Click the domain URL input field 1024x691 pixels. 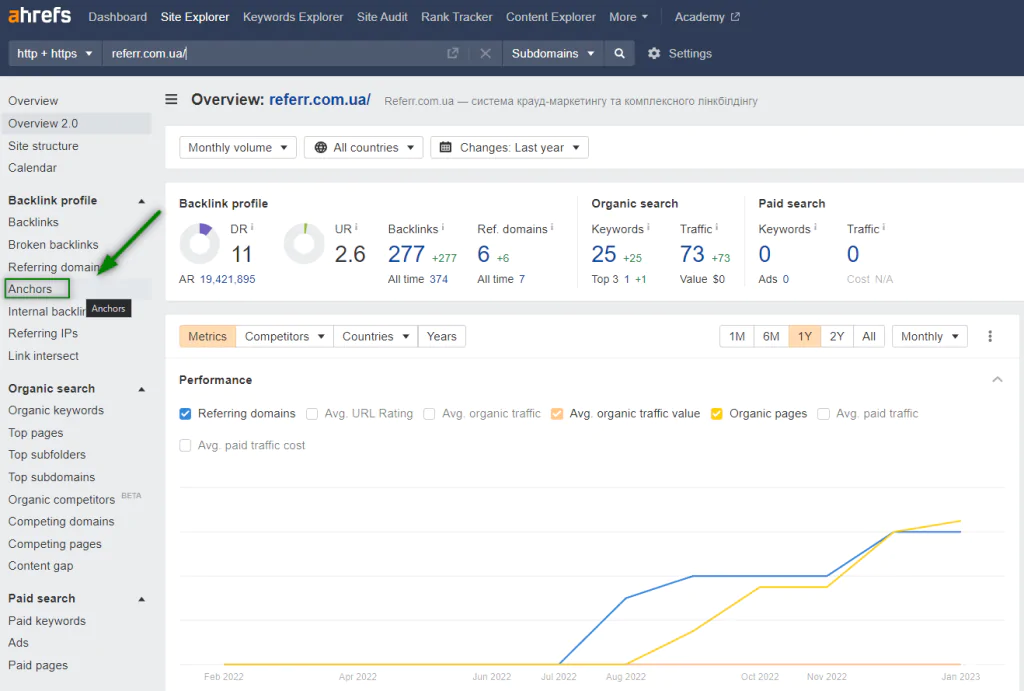click(274, 54)
